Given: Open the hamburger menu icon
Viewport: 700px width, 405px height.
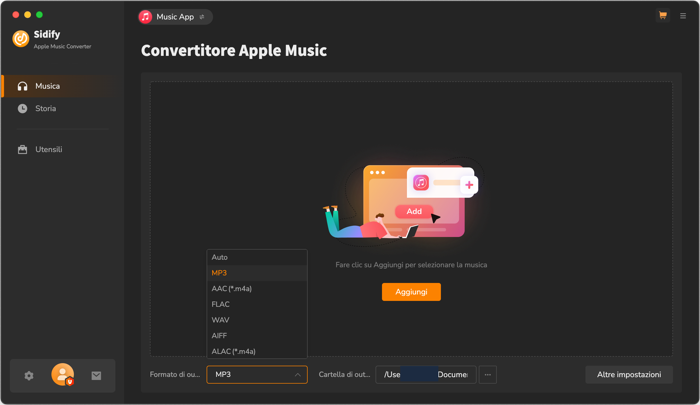Looking at the screenshot, I should click(683, 16).
